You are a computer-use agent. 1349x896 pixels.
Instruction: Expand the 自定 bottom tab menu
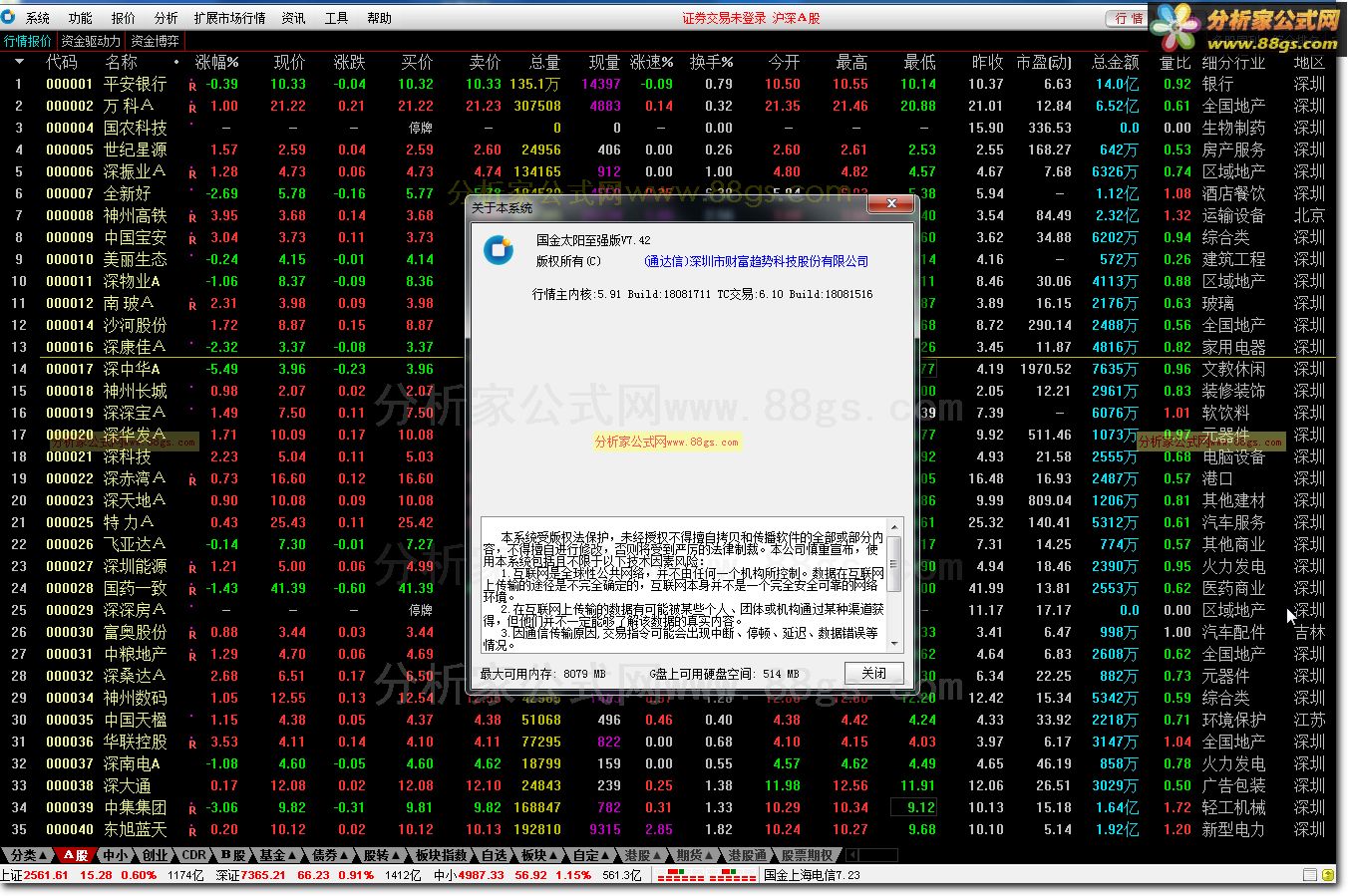tap(605, 855)
